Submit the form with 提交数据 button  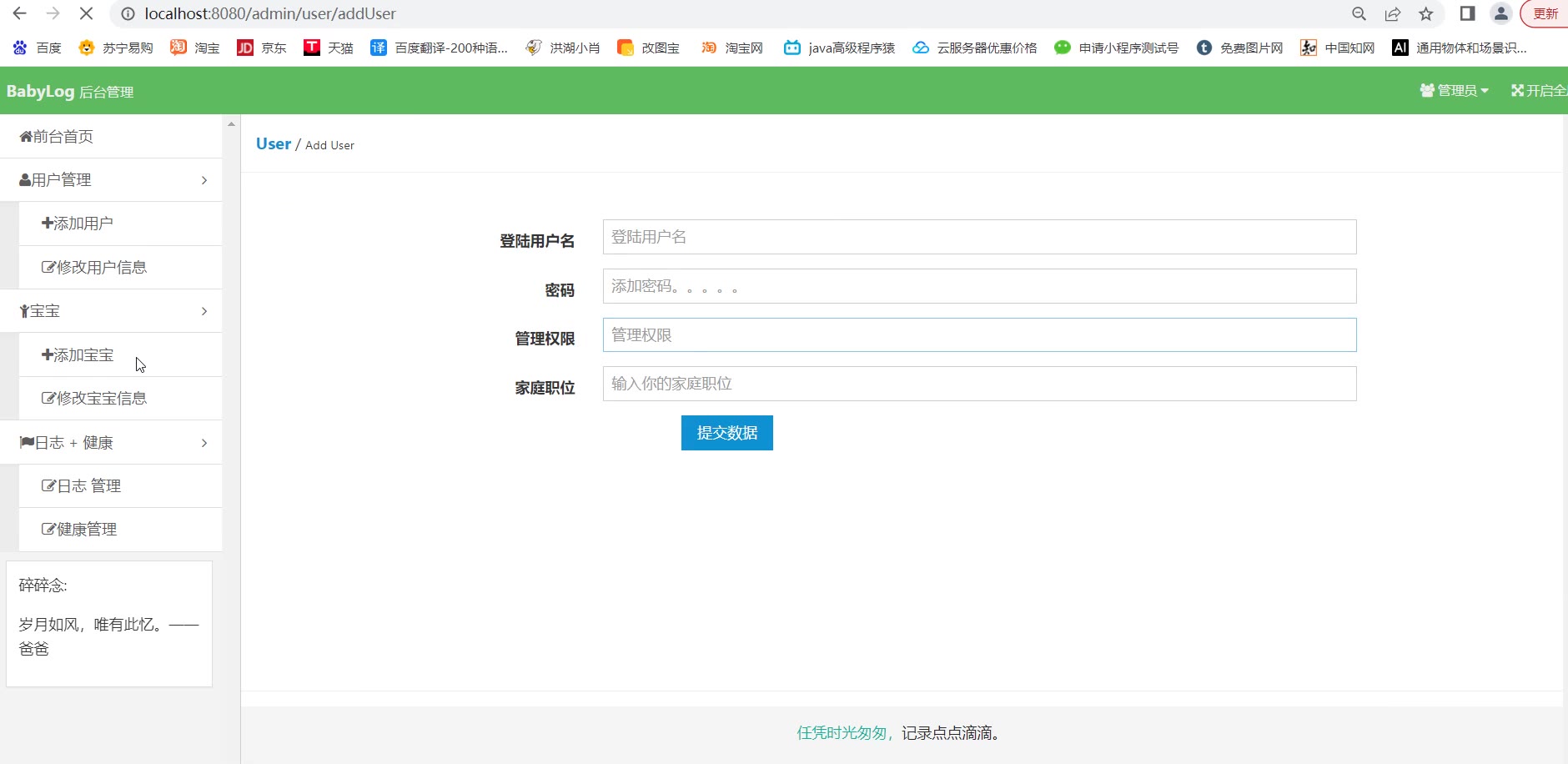pyautogui.click(x=726, y=433)
